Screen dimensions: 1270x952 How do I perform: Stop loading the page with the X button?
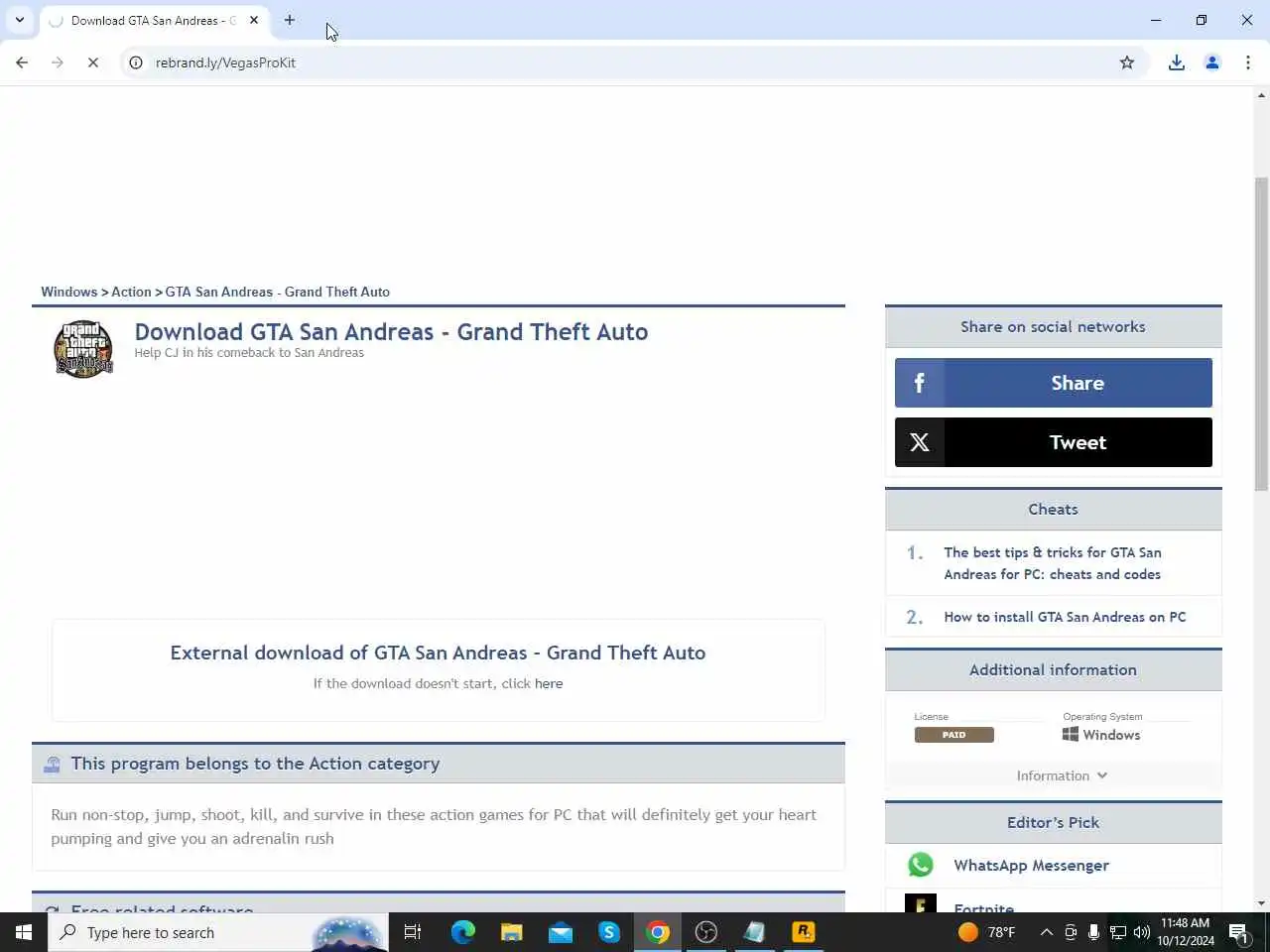(93, 62)
